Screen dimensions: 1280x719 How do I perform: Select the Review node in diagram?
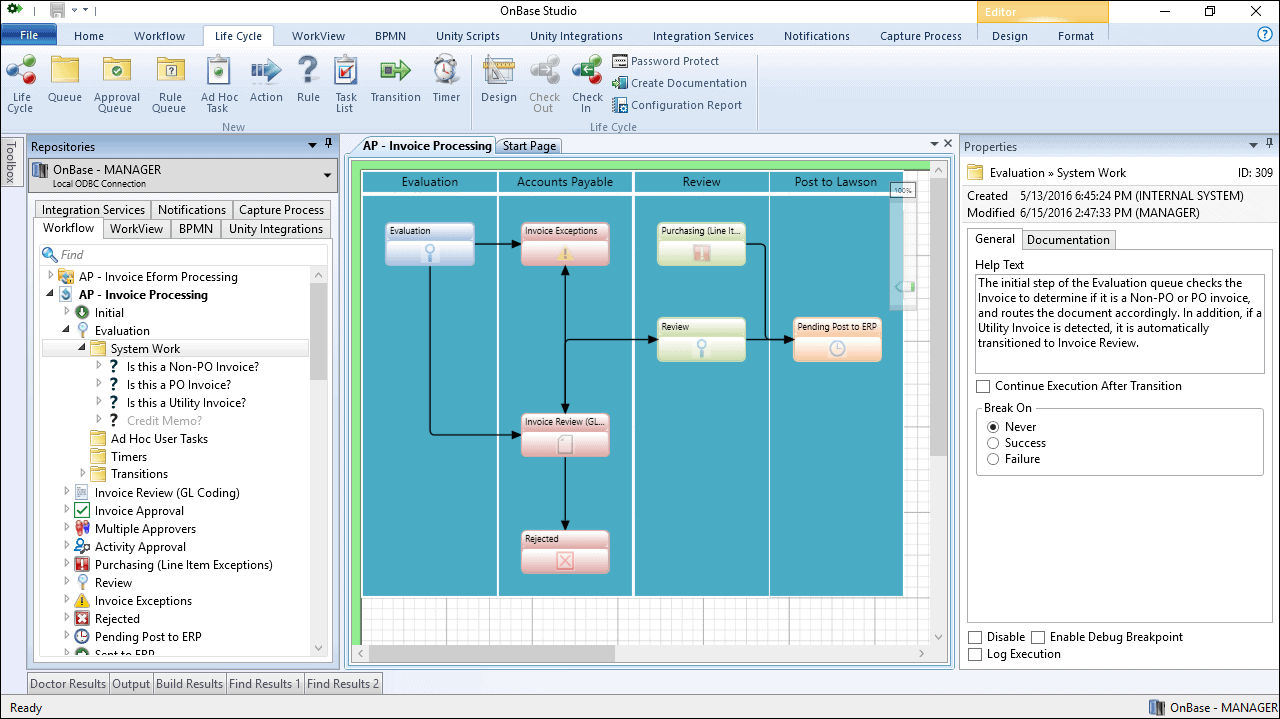click(x=701, y=340)
